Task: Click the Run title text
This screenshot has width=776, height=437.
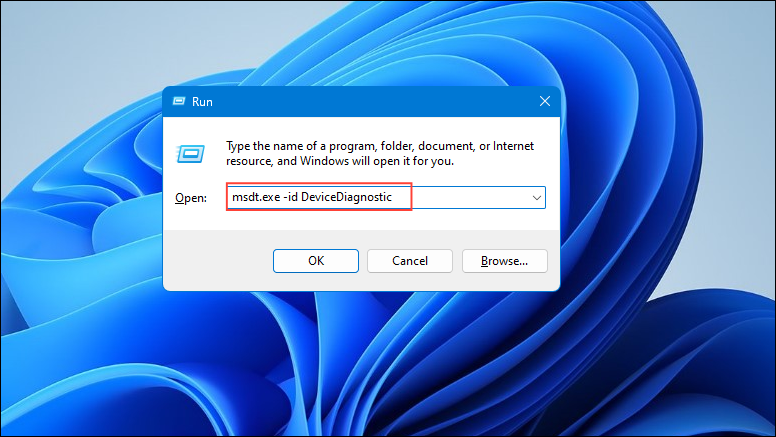Action: [202, 101]
